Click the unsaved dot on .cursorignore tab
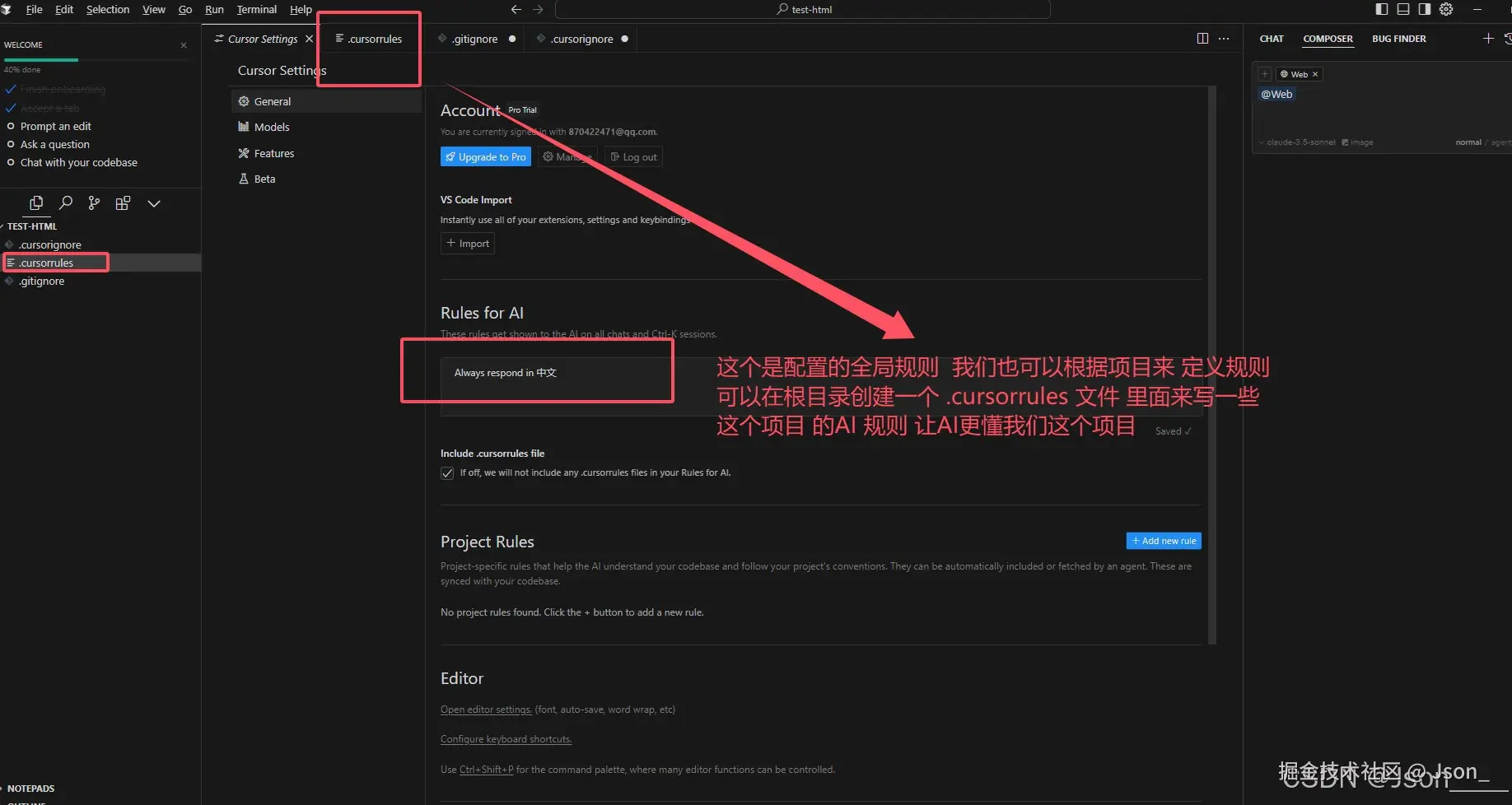 click(625, 39)
